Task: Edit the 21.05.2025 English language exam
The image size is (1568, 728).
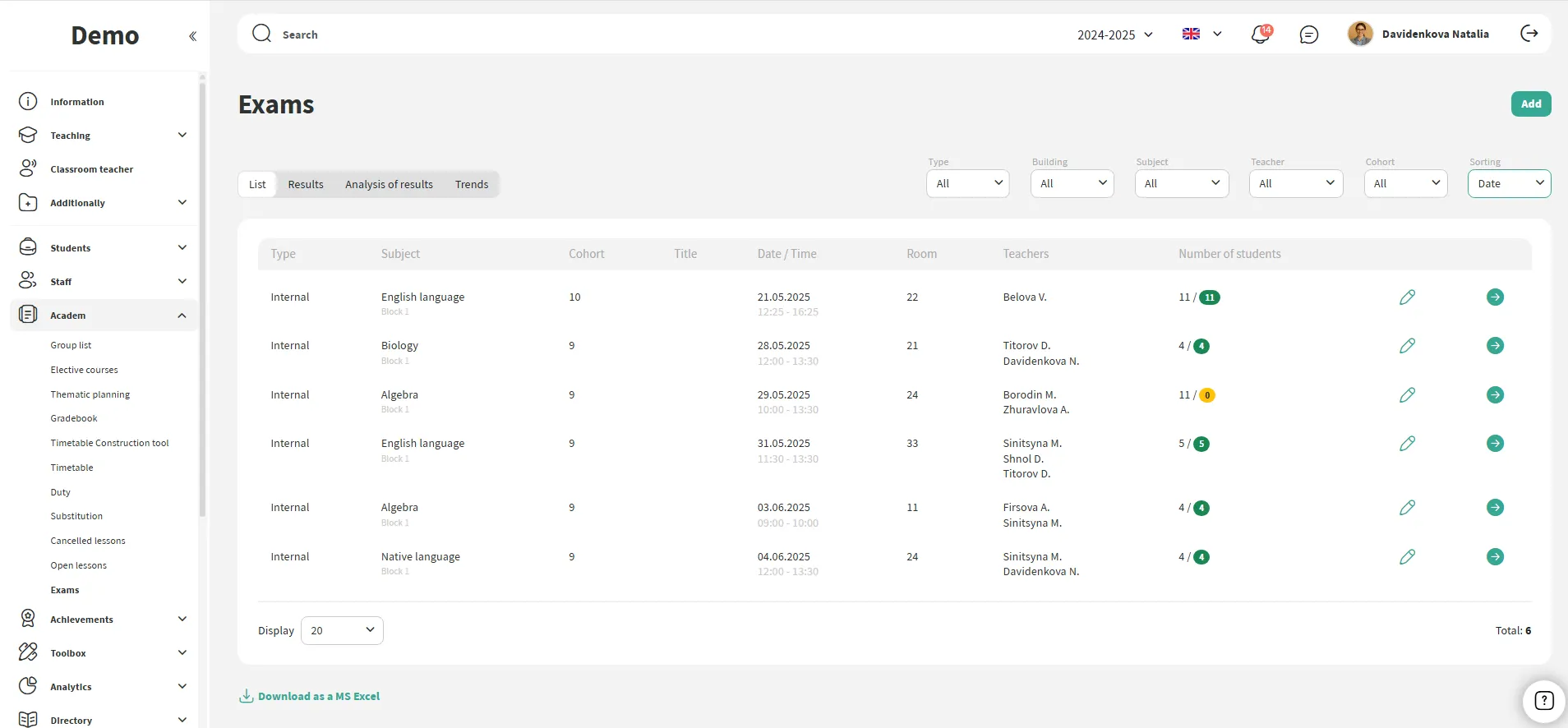Action: click(x=1407, y=297)
